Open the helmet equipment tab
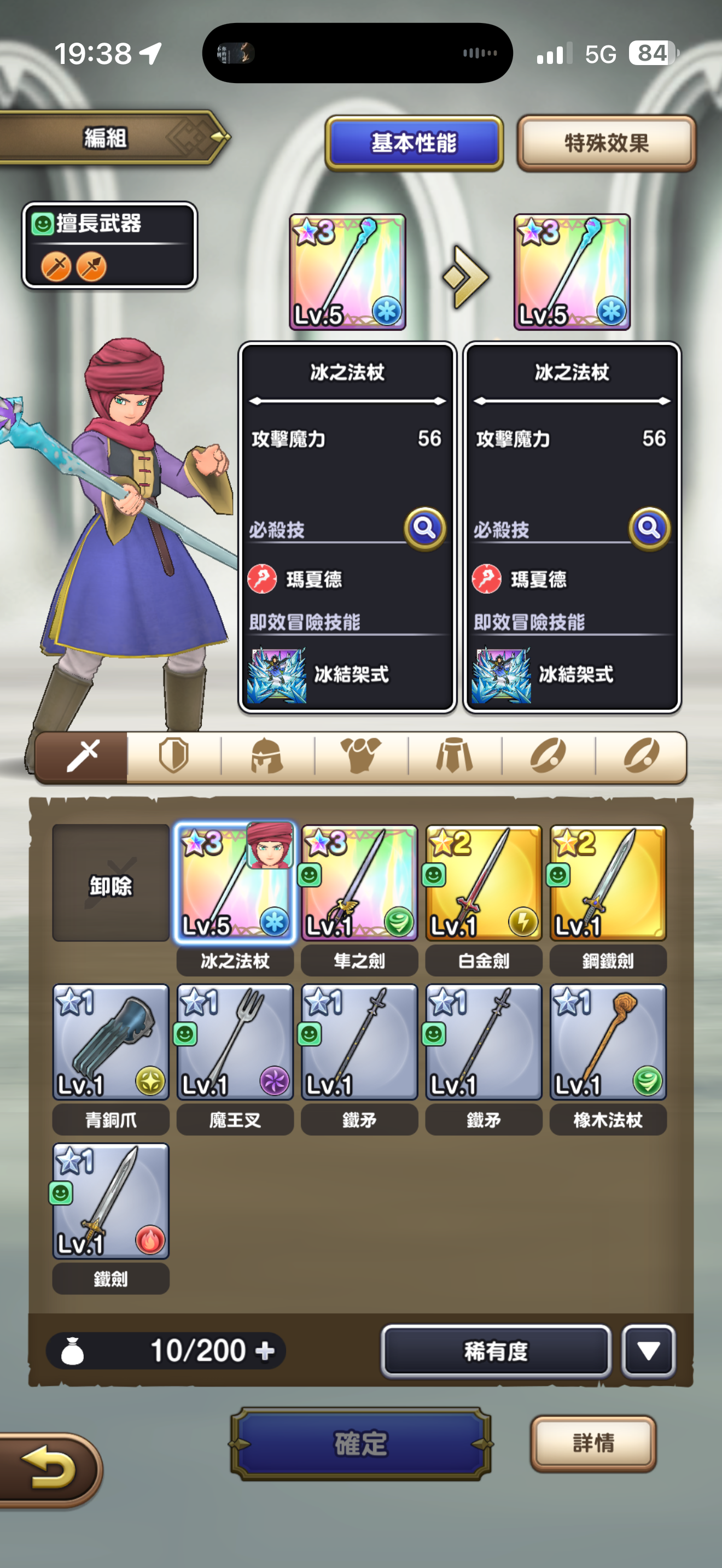Viewport: 722px width, 1568px height. (268, 757)
